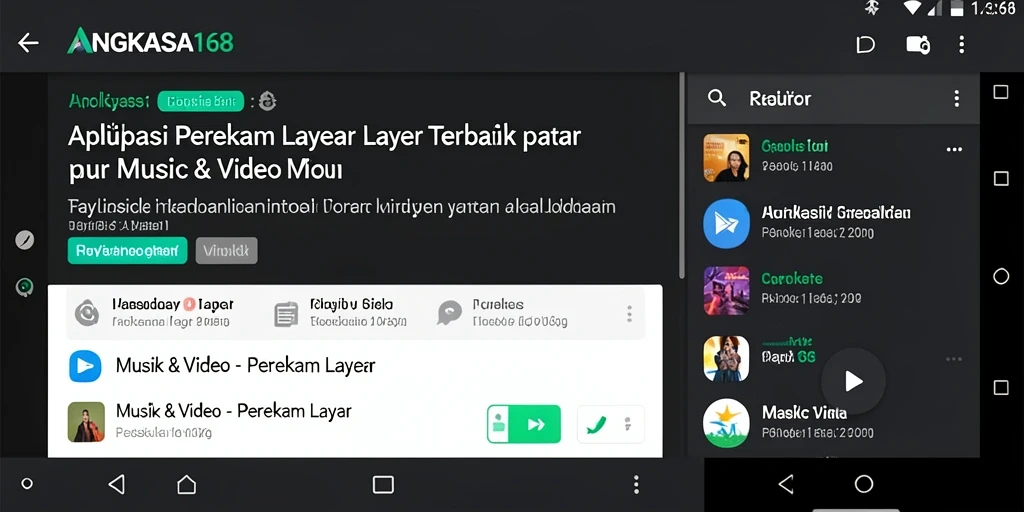Tap the Recents square in bottom nav bar
Screen dimensions: 1024x512
pos(383,484)
